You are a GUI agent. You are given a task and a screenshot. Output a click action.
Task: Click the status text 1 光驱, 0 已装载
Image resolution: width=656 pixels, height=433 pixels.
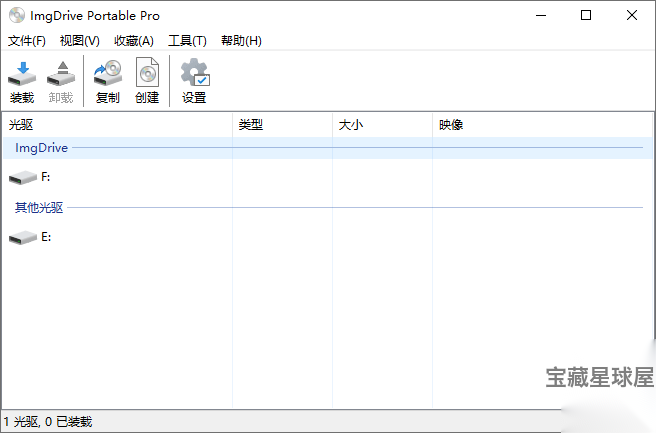(48, 421)
